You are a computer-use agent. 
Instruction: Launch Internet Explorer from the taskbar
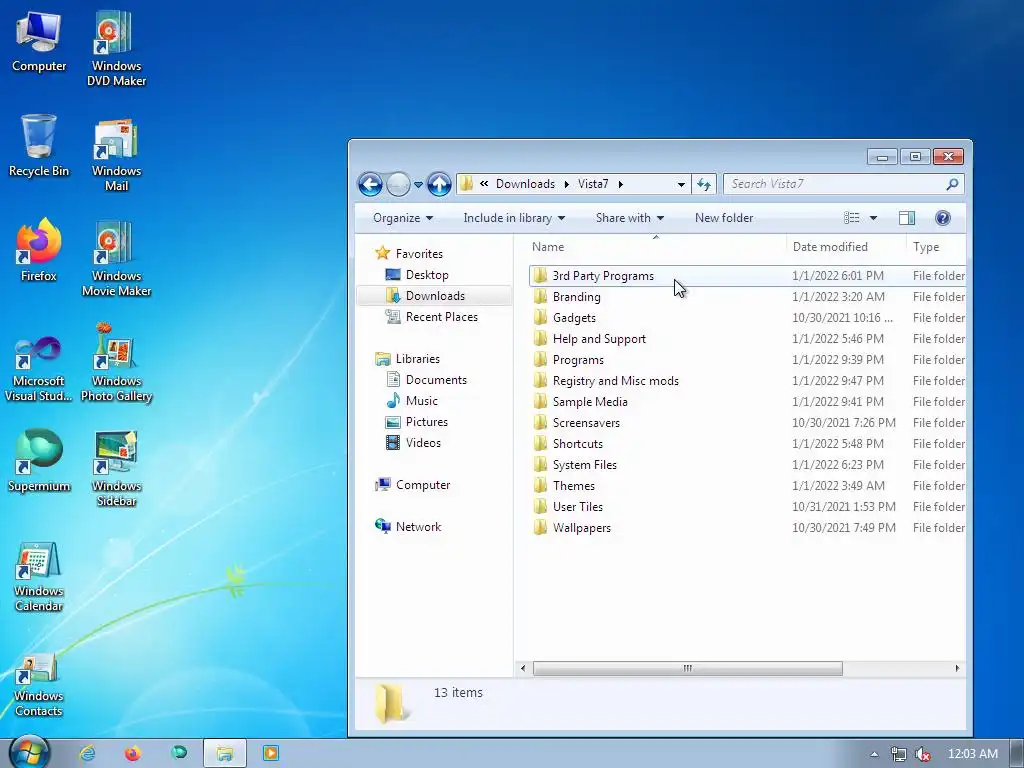[x=87, y=754]
